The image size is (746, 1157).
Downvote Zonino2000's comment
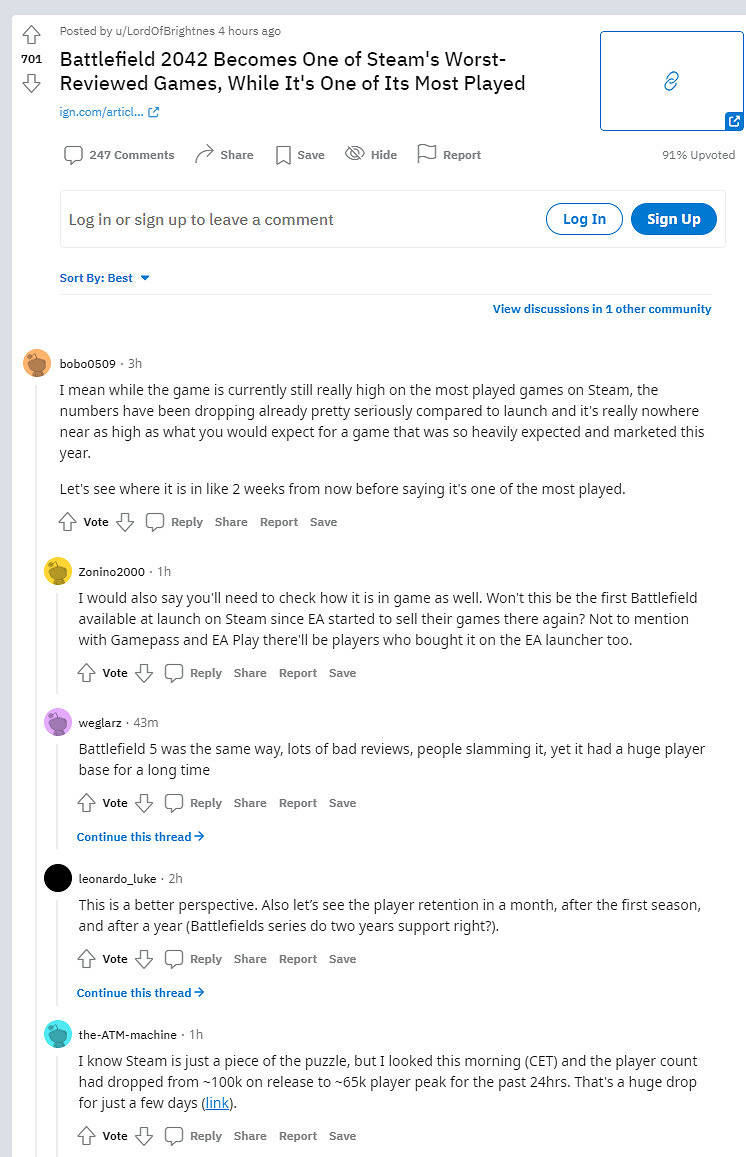click(144, 673)
